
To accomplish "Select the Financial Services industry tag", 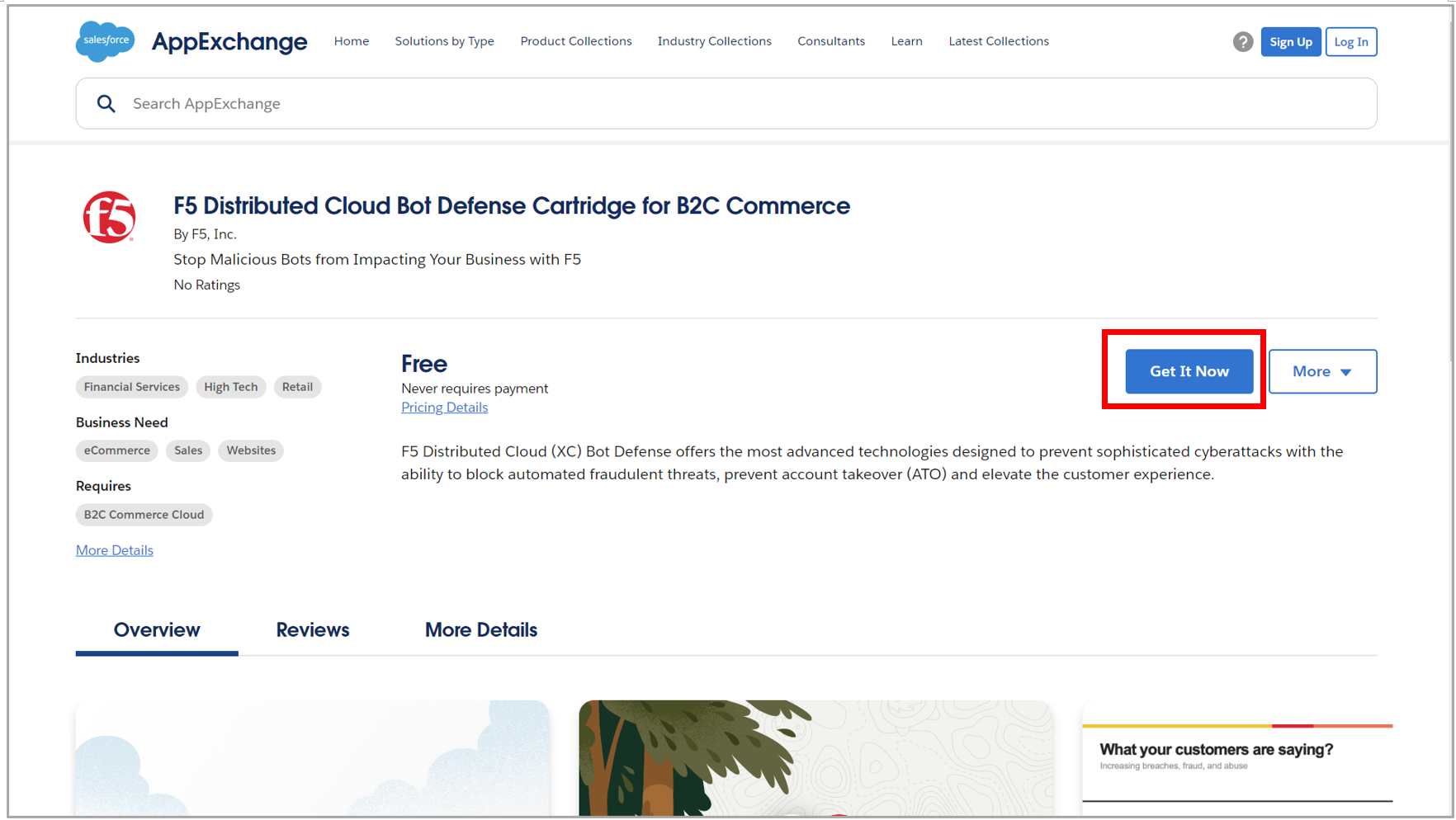I will point(131,386).
